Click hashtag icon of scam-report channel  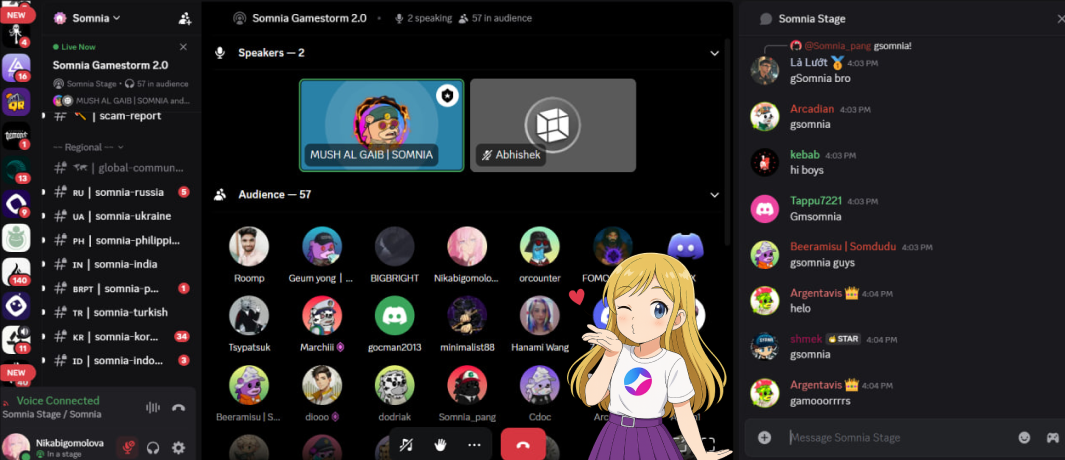pyautogui.click(x=61, y=116)
